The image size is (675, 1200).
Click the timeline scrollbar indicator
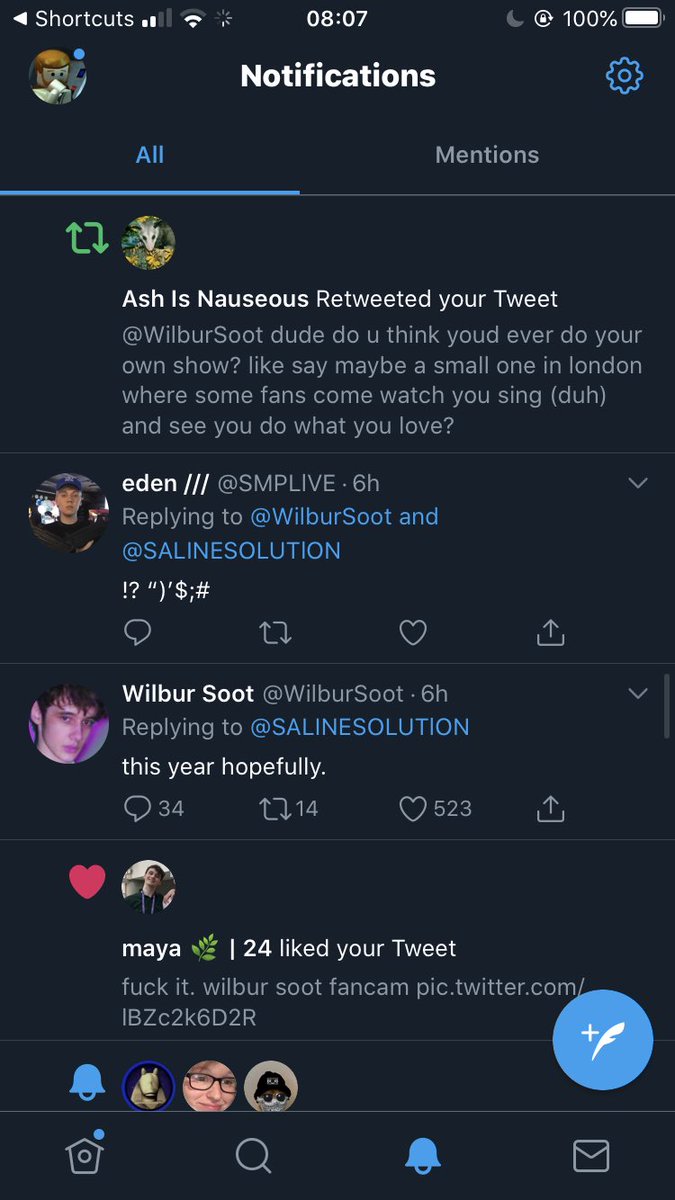coord(667,707)
